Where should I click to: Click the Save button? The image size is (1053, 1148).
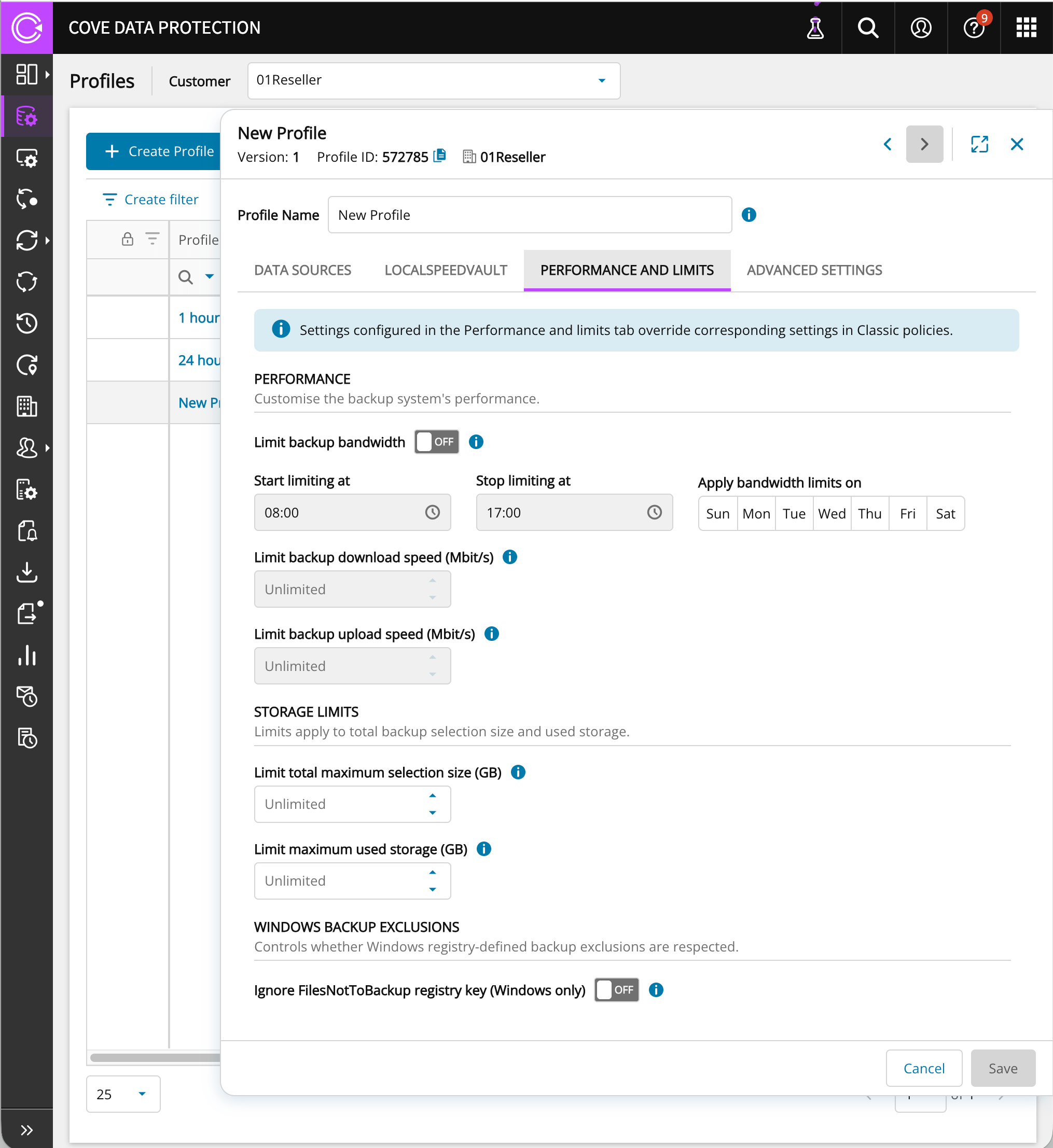tap(1003, 1068)
